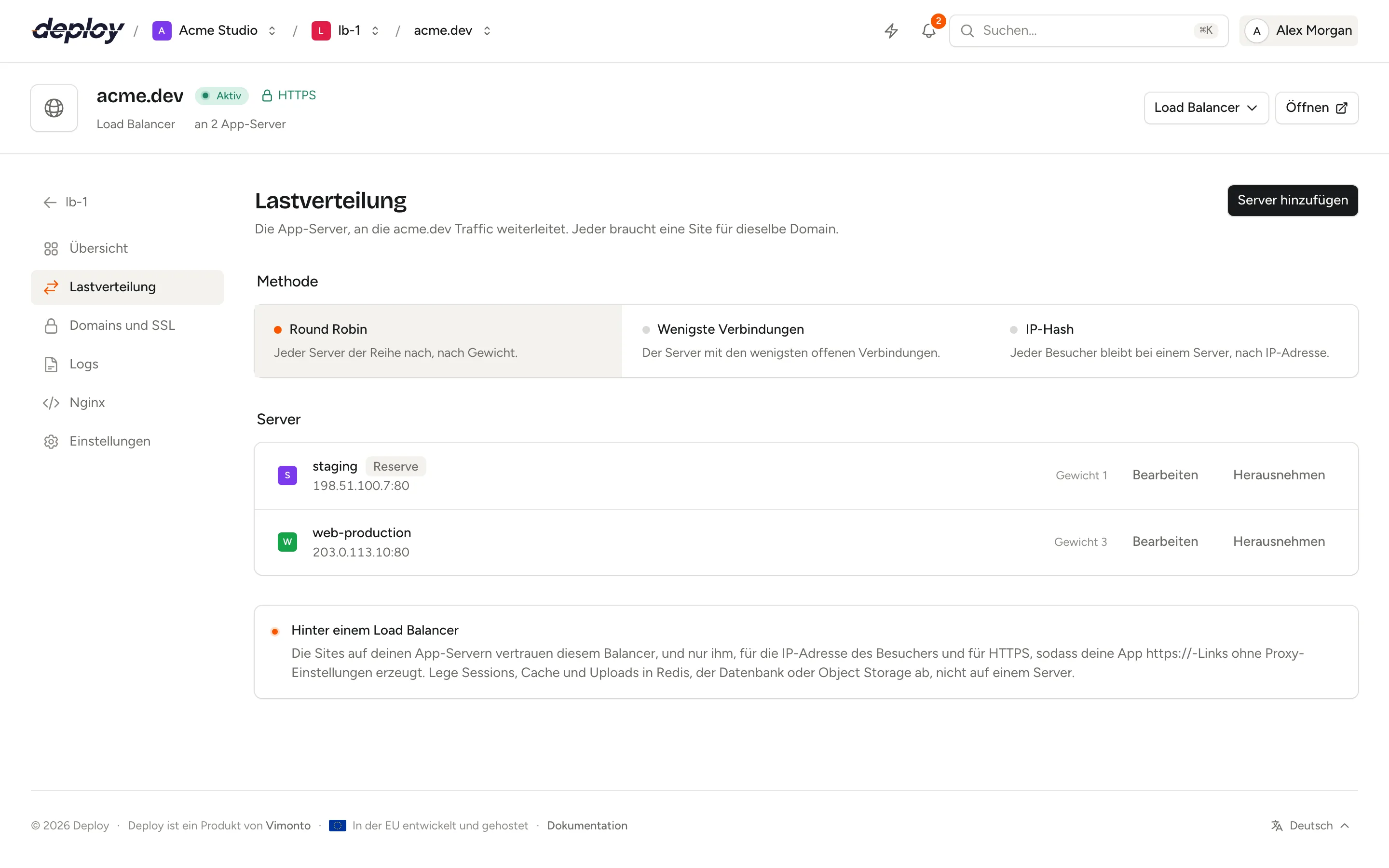1389x868 pixels.
Task: Select Wenigste Verbindungen method
Action: (x=806, y=341)
